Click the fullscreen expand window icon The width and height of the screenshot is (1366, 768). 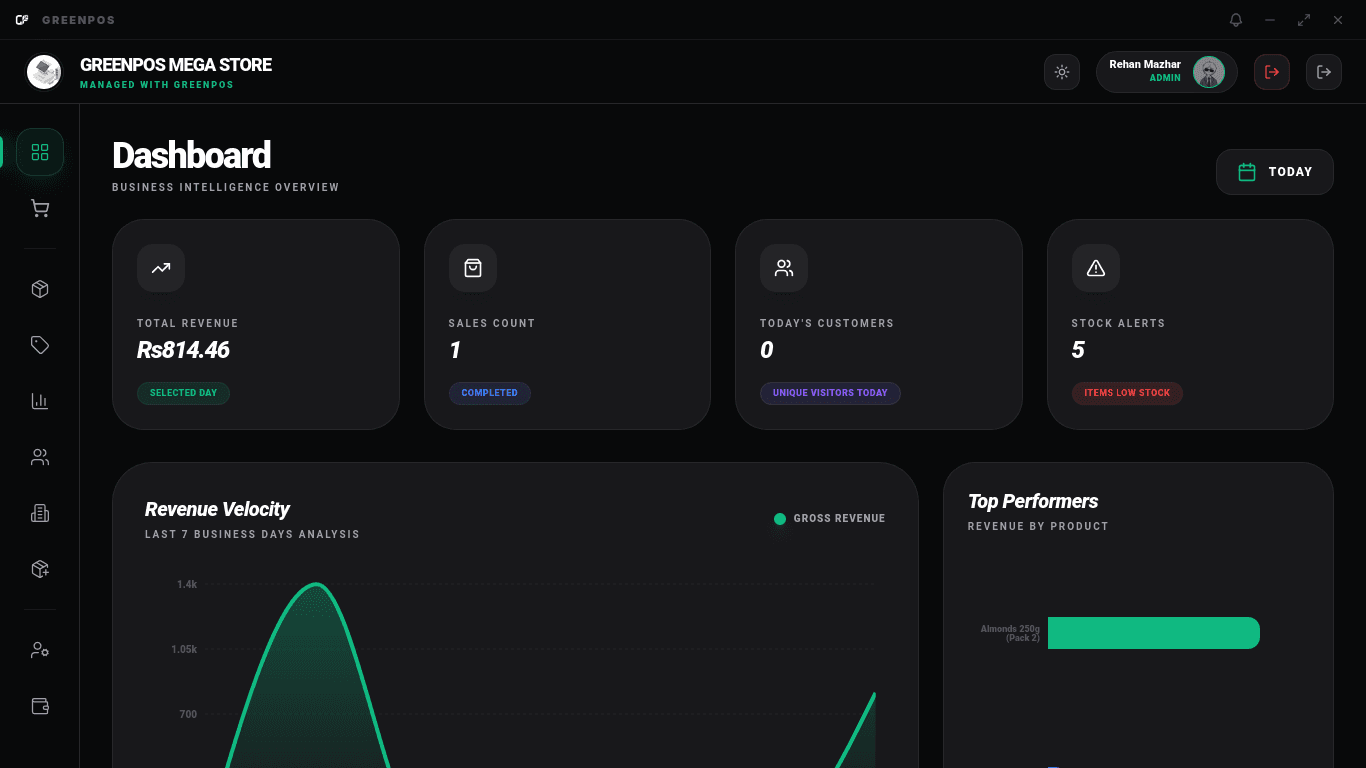1304,20
